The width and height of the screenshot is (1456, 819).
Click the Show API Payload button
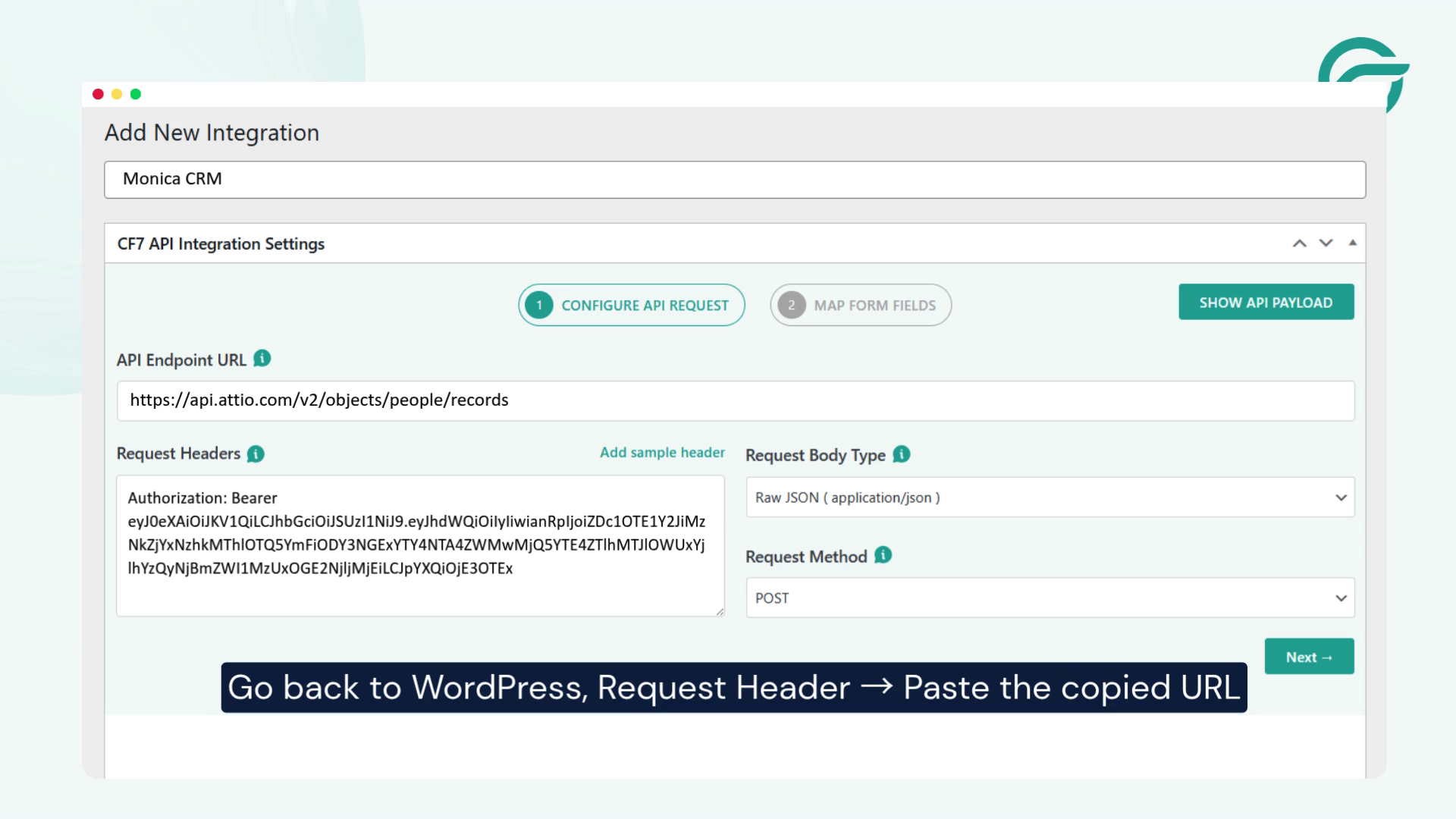tap(1266, 302)
